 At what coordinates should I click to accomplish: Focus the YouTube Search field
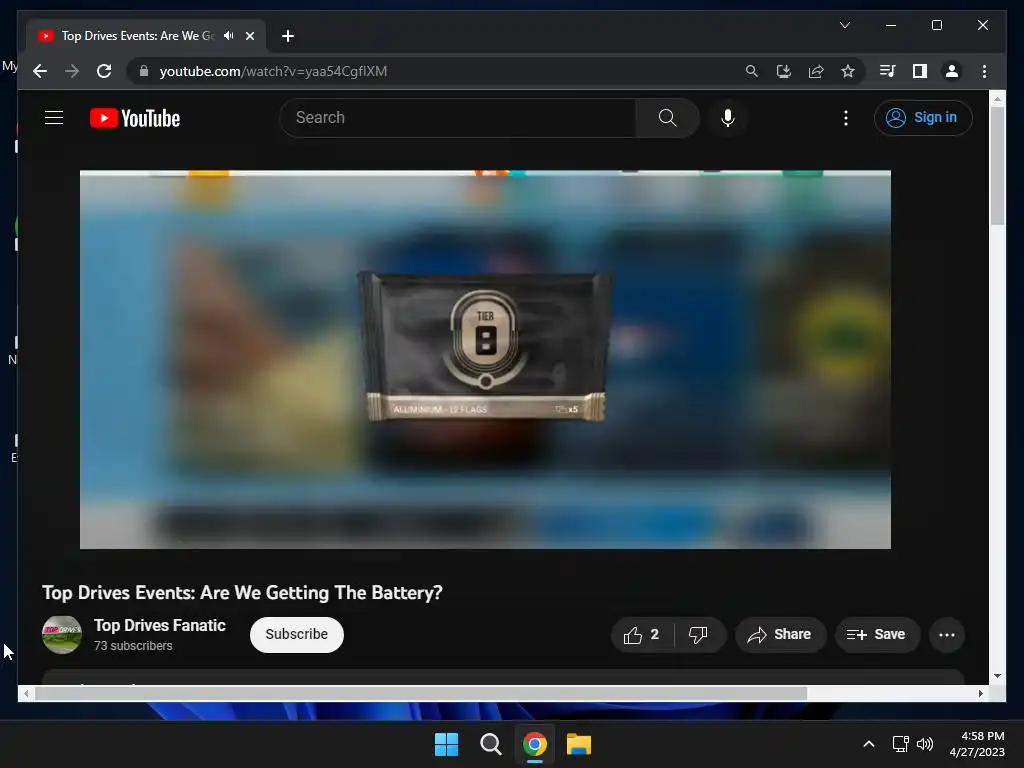(x=457, y=118)
